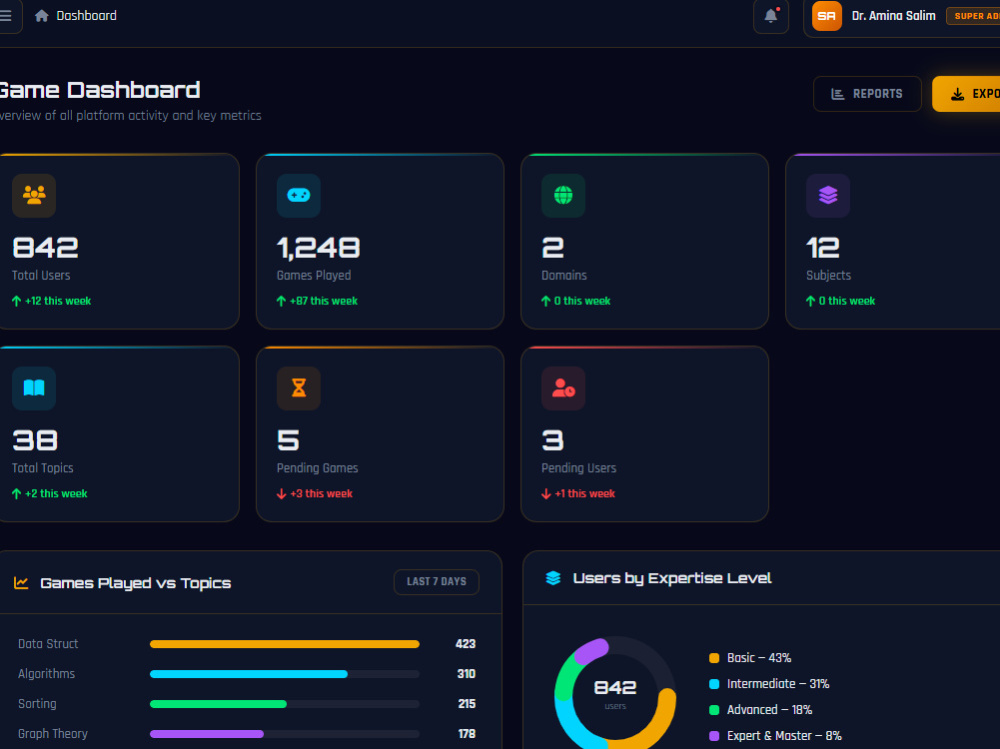Click 'Intermediate – 31%' legend text
The image size is (1000, 749).
pyautogui.click(x=778, y=684)
